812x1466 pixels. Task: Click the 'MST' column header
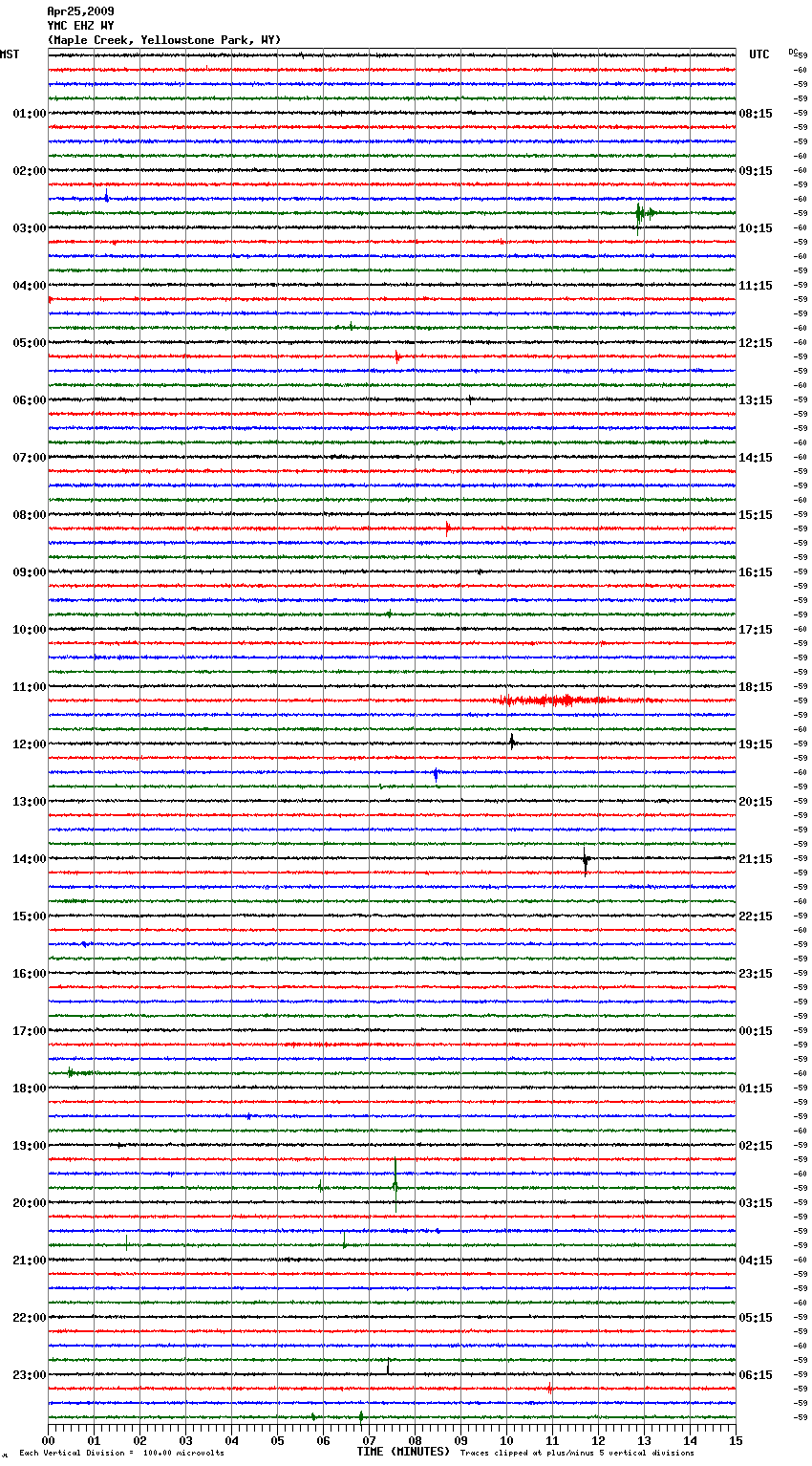[x=10, y=54]
